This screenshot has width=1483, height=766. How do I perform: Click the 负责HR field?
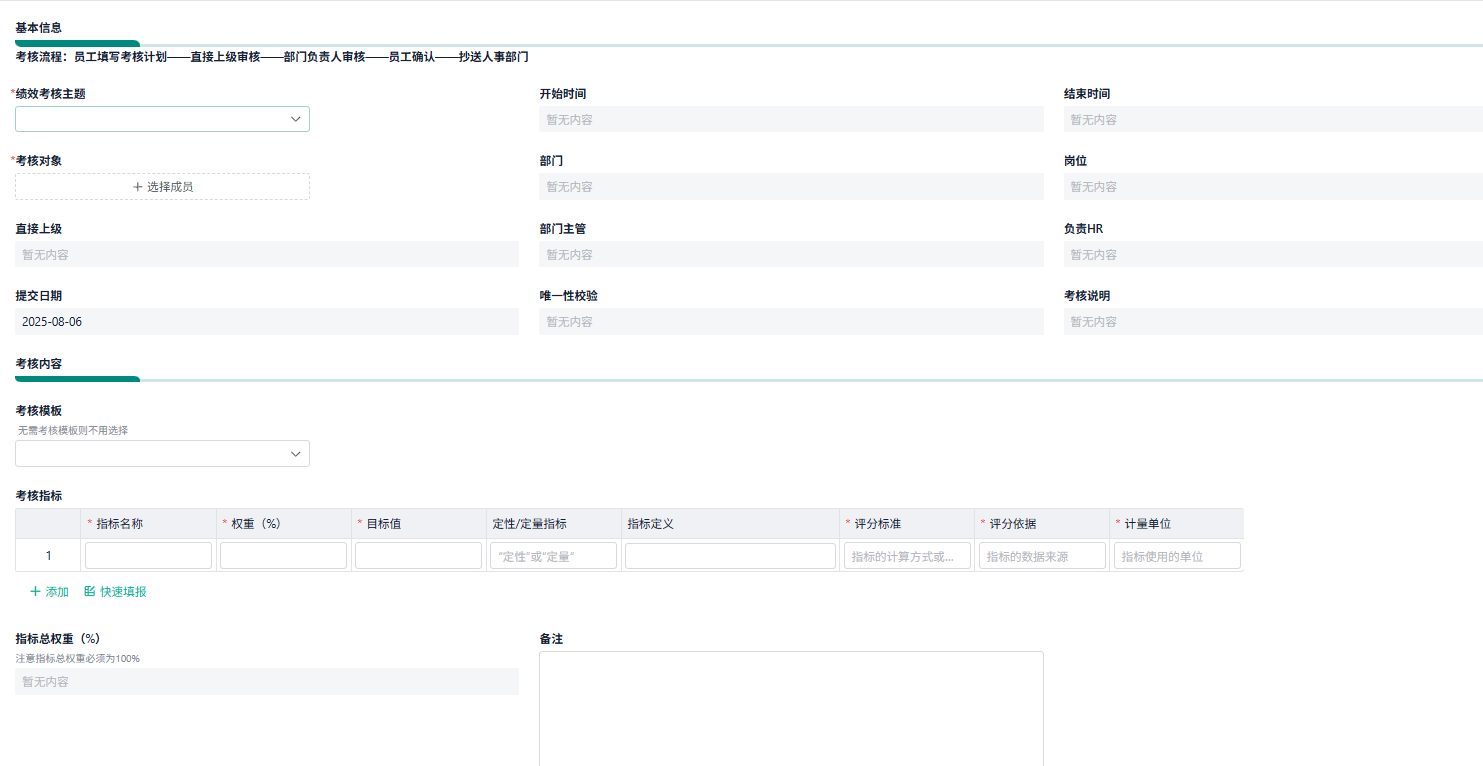point(1273,254)
